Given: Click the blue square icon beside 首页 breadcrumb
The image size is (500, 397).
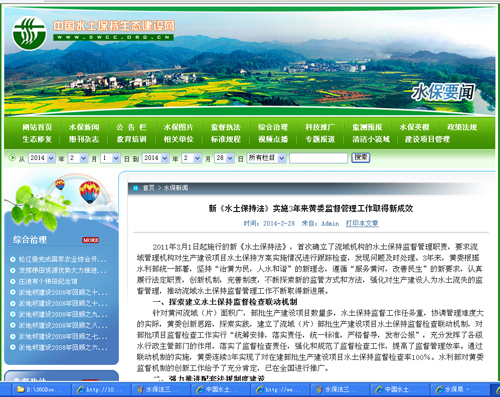Looking at the screenshot, I should [x=136, y=188].
